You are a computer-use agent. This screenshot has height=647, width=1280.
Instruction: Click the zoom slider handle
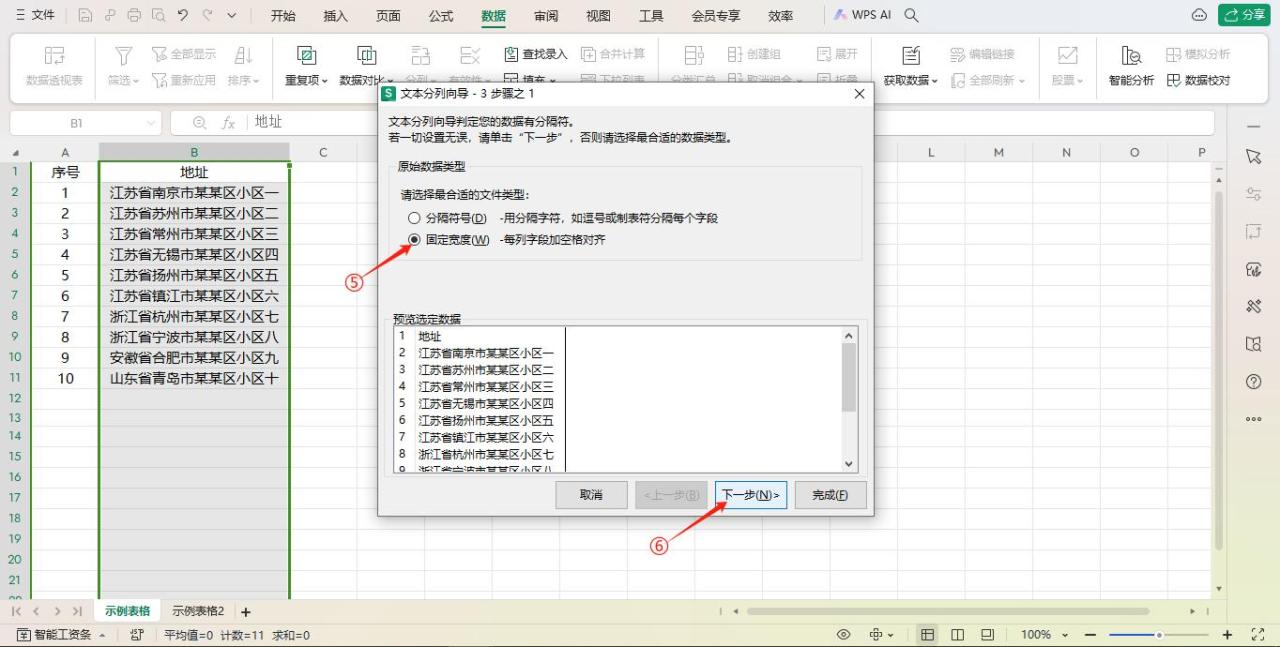click(x=1159, y=635)
